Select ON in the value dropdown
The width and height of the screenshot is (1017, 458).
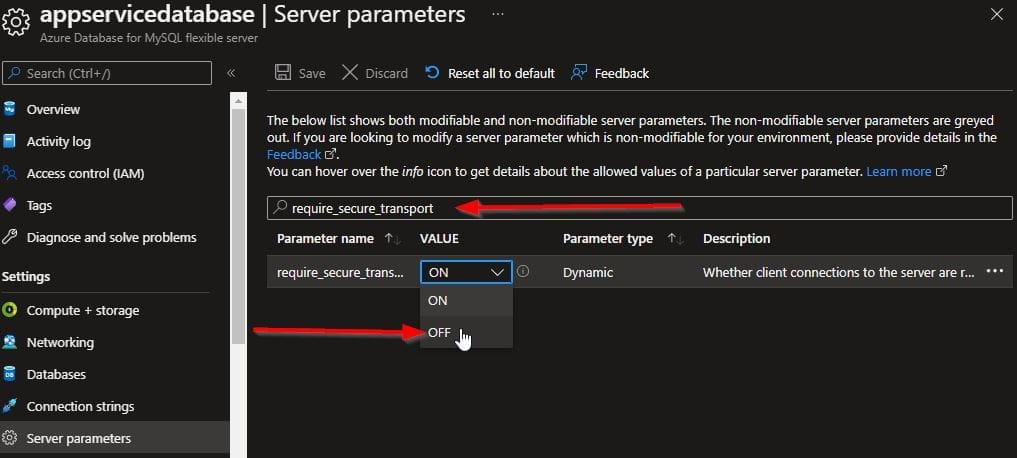tap(438, 300)
